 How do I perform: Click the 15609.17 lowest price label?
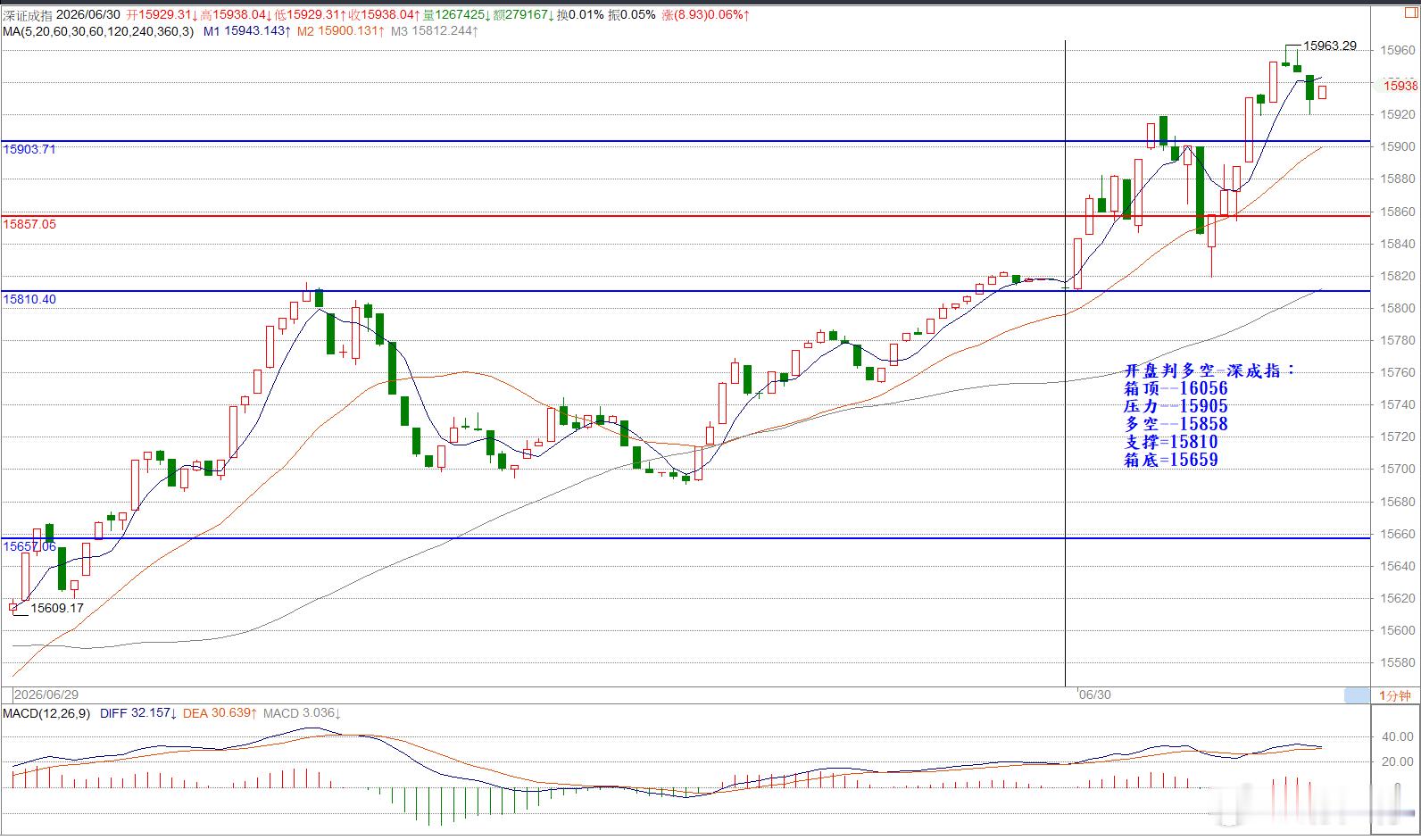click(x=57, y=608)
